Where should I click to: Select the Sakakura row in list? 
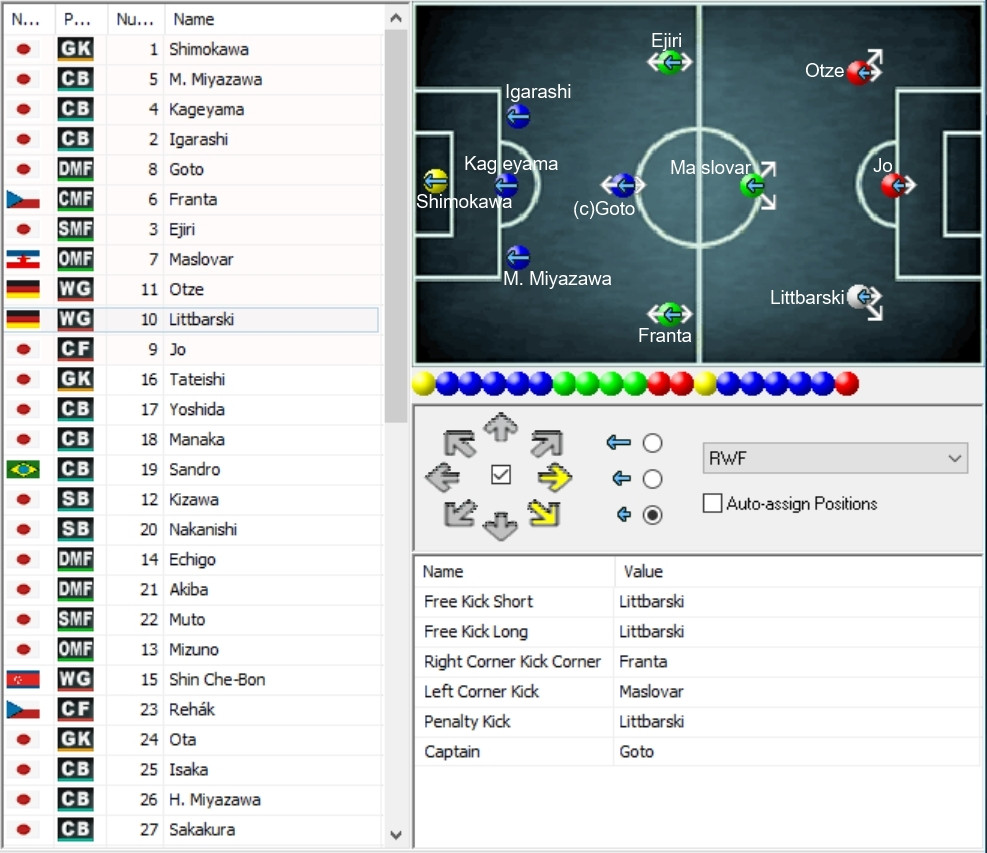click(192, 829)
